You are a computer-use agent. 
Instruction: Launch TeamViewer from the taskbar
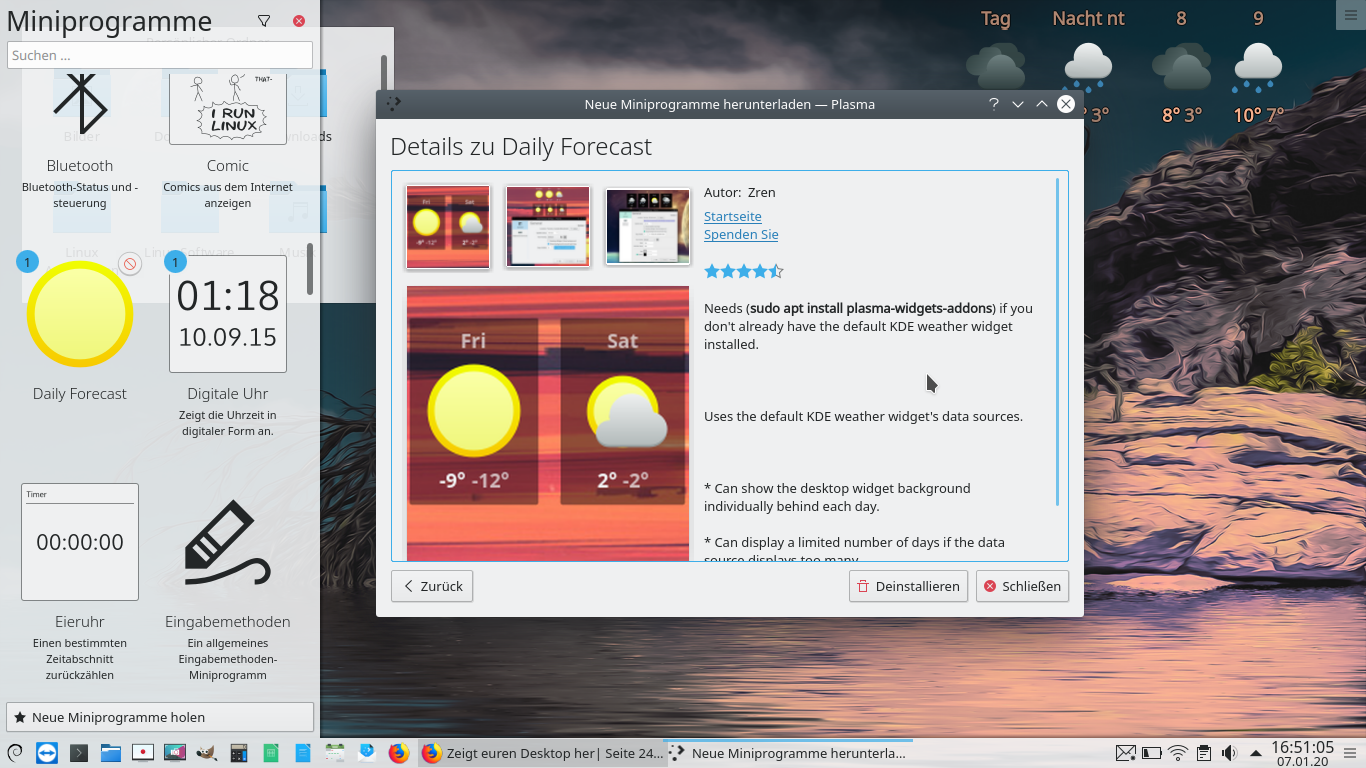point(46,753)
